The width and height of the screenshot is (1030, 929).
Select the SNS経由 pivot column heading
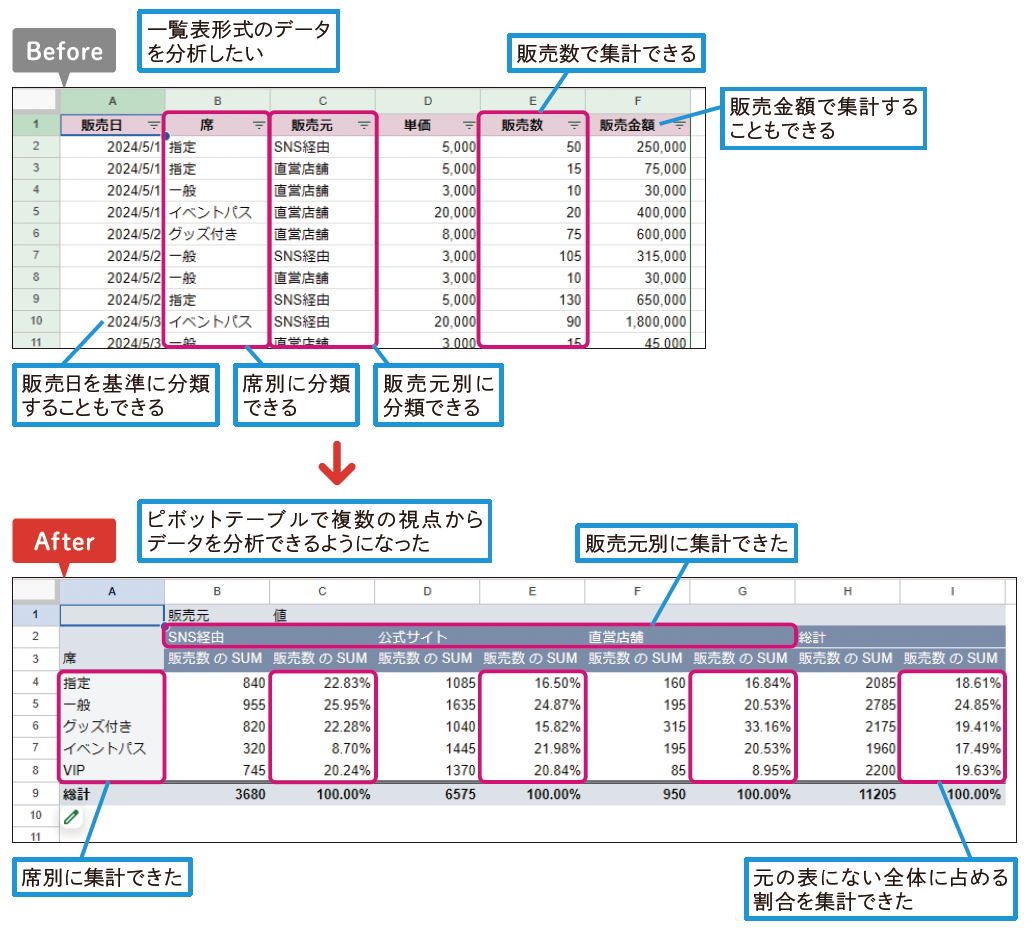tap(196, 637)
